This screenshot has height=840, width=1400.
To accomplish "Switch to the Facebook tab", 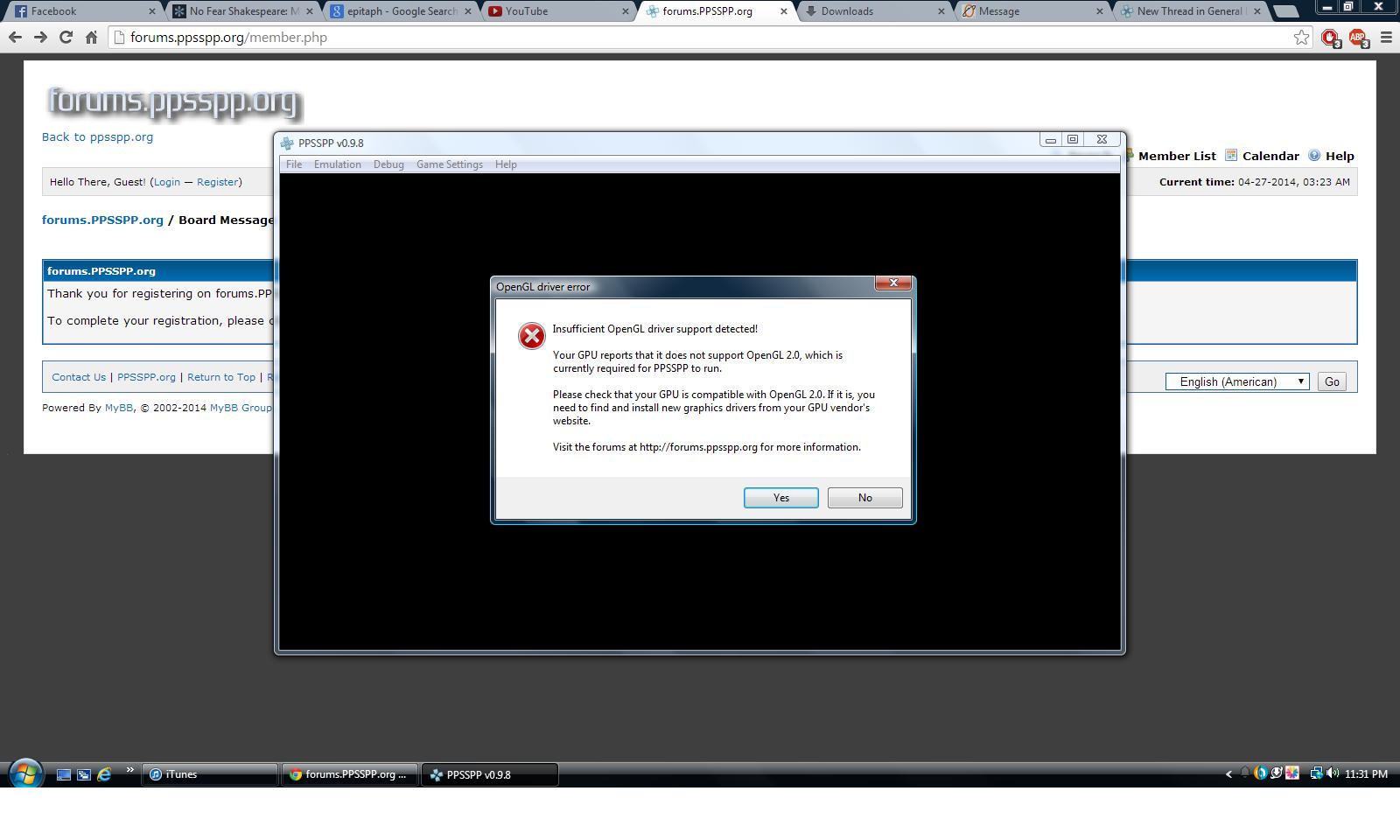I will tap(79, 11).
